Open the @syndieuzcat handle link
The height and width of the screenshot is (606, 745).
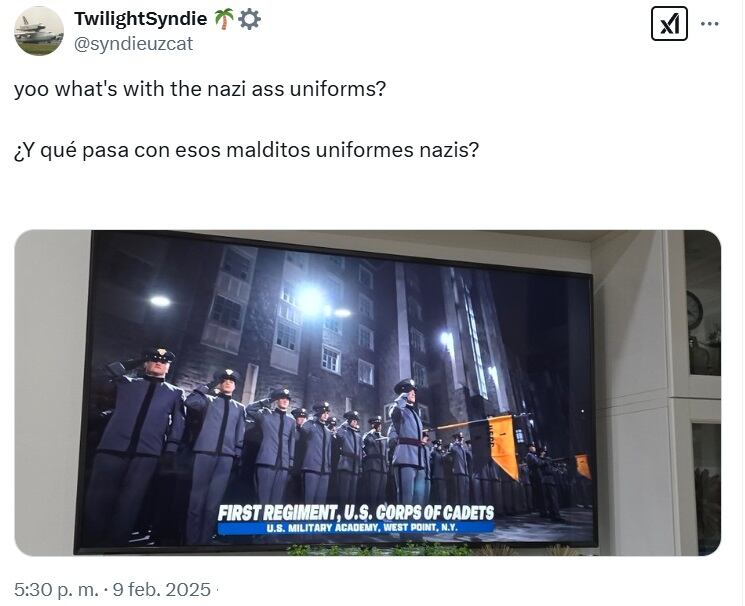pyautogui.click(x=134, y=44)
